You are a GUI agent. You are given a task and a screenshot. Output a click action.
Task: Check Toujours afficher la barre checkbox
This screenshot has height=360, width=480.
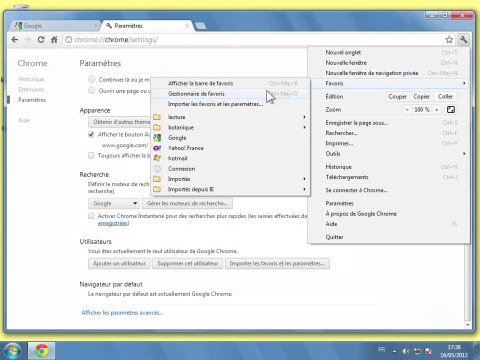point(91,155)
